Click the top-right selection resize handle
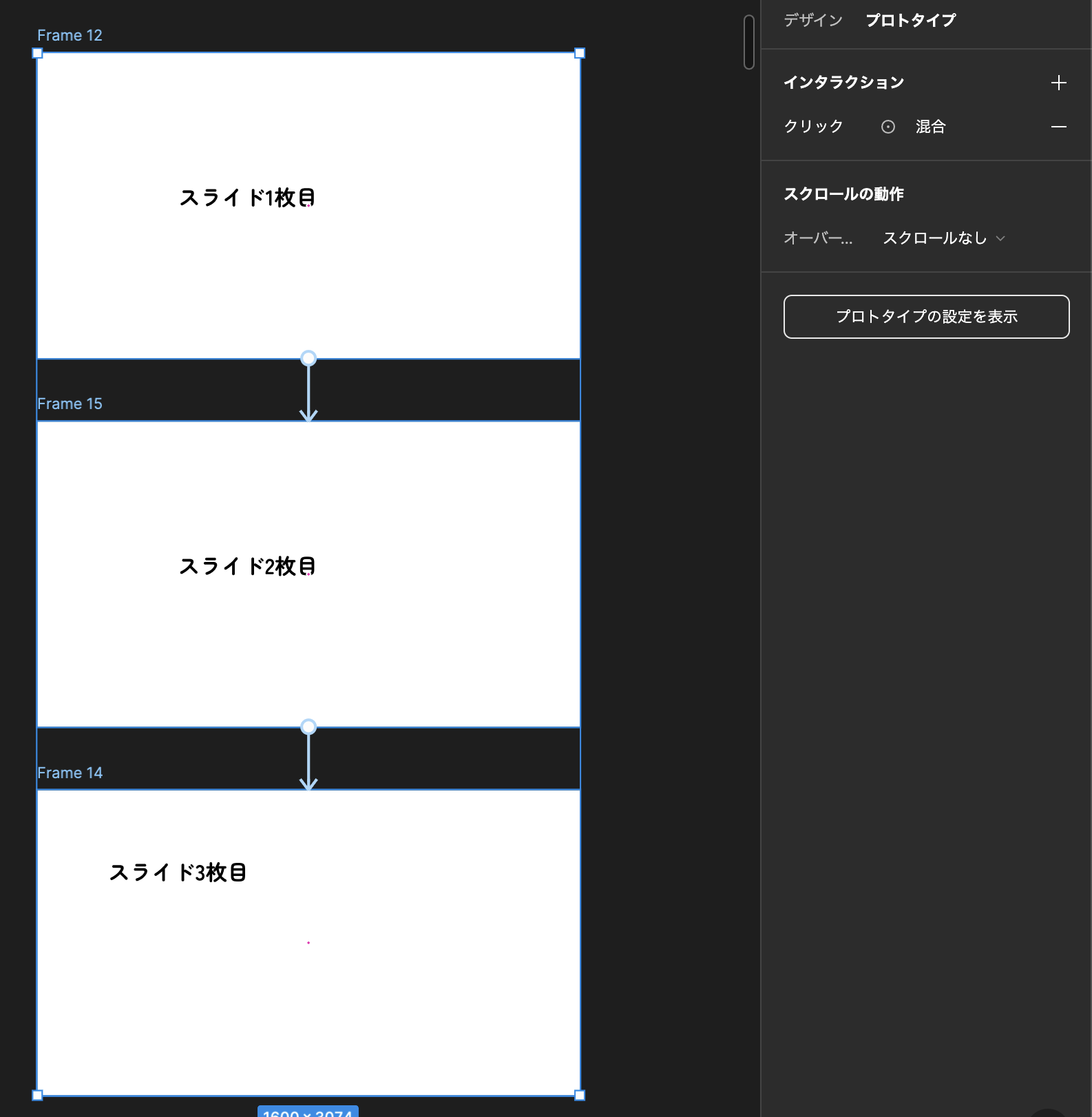Viewport: 1092px width, 1117px height. [580, 54]
